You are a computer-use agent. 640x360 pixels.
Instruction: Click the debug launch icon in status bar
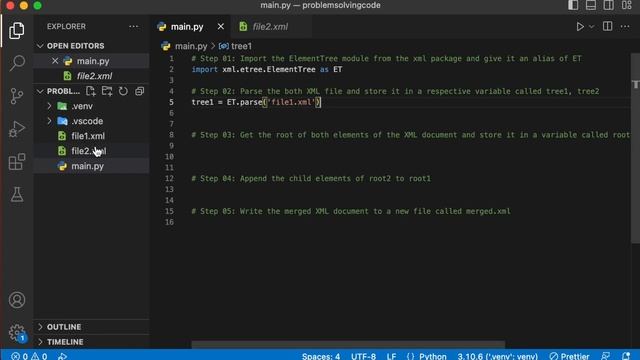click(x=62, y=356)
